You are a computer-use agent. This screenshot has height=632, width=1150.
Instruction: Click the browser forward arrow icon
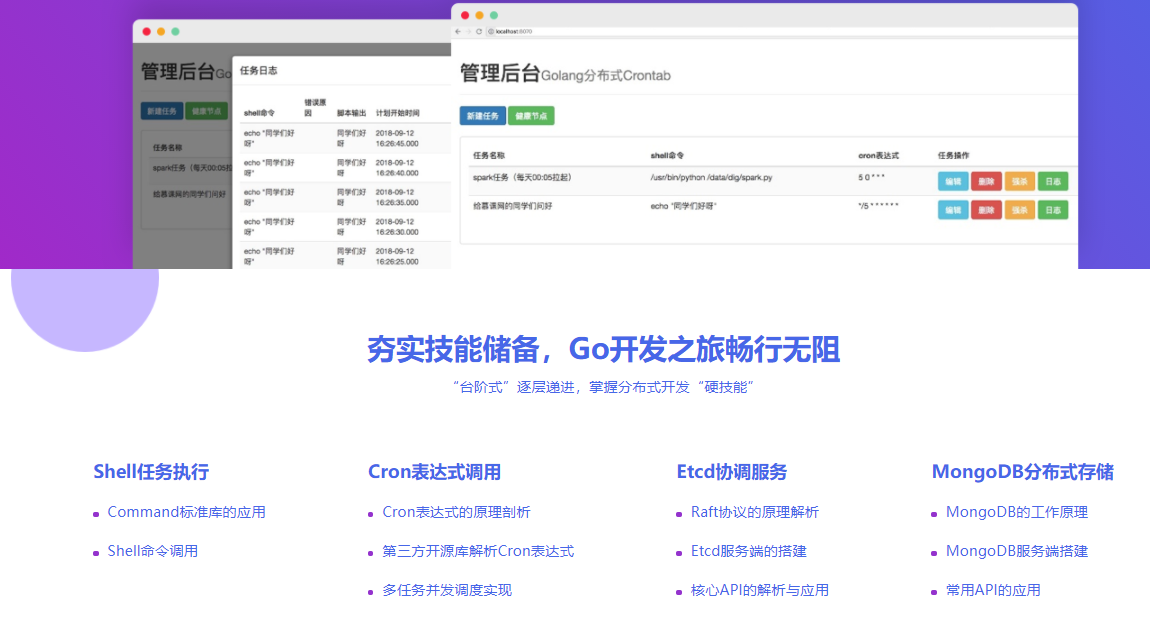468,32
